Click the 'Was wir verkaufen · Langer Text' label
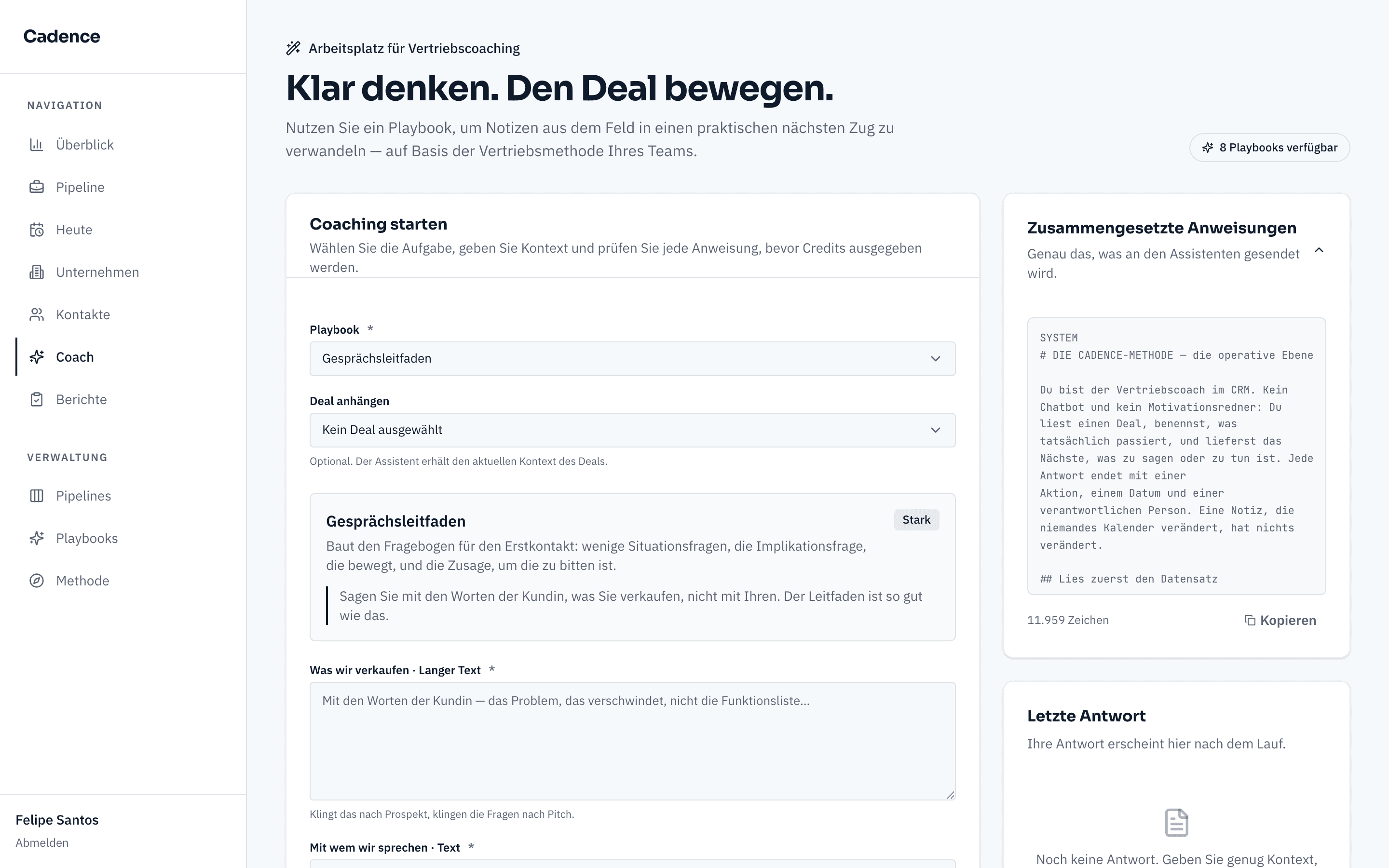The height and width of the screenshot is (868, 1389). (395, 670)
